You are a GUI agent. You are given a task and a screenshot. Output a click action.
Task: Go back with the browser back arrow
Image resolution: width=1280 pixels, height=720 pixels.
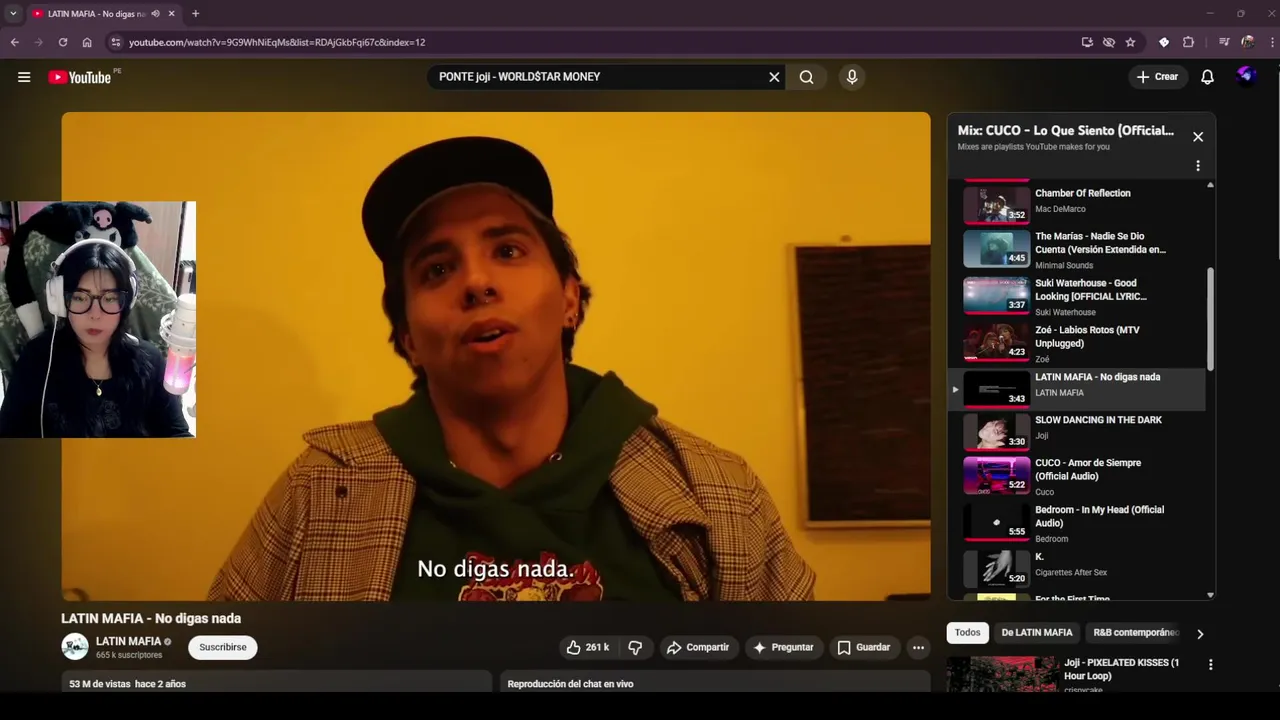(15, 42)
